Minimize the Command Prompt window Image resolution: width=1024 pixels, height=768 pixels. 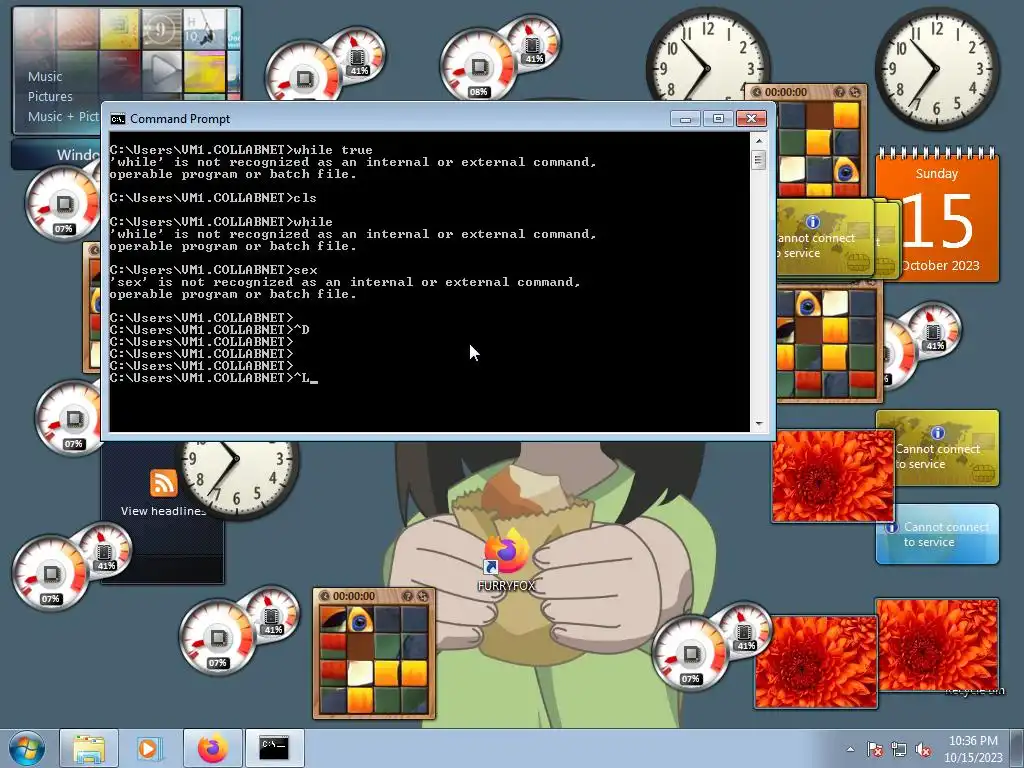pos(685,119)
